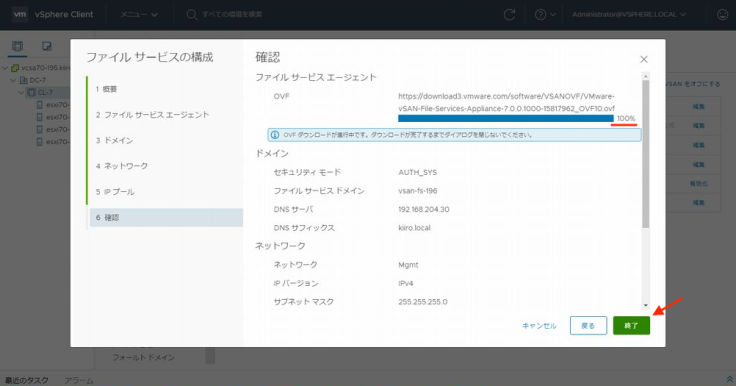Select the CL-7 cluster in tree
This screenshot has height=386, width=736.
click(45, 93)
